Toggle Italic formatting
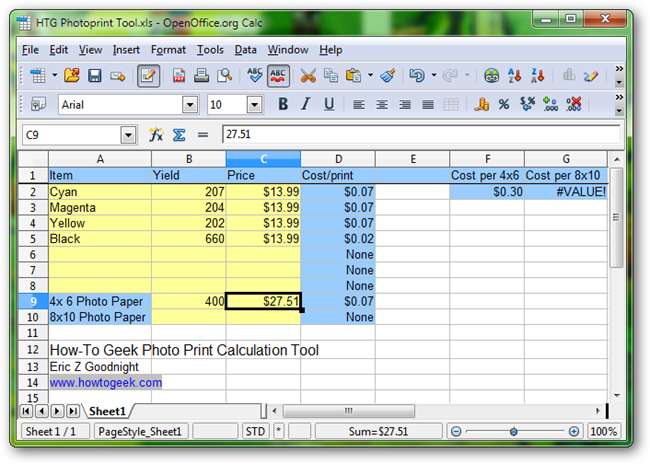 coord(305,104)
